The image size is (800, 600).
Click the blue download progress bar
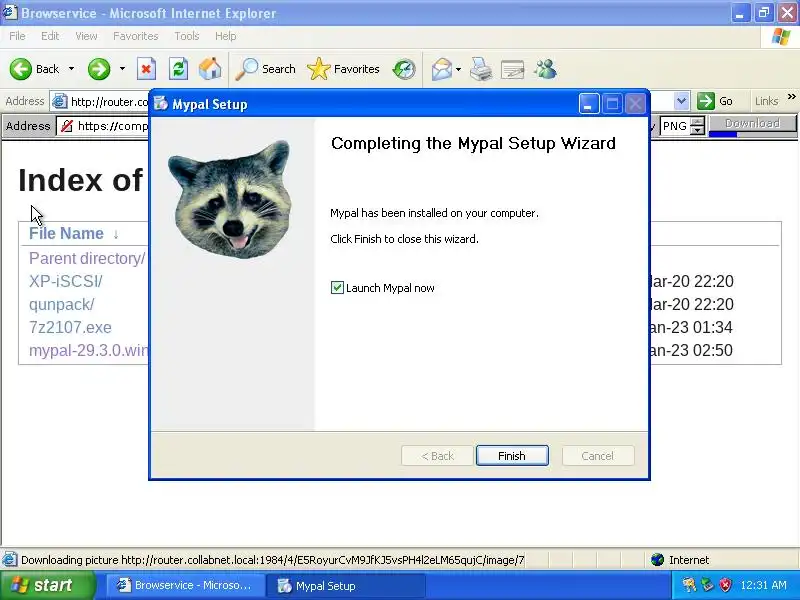click(723, 135)
